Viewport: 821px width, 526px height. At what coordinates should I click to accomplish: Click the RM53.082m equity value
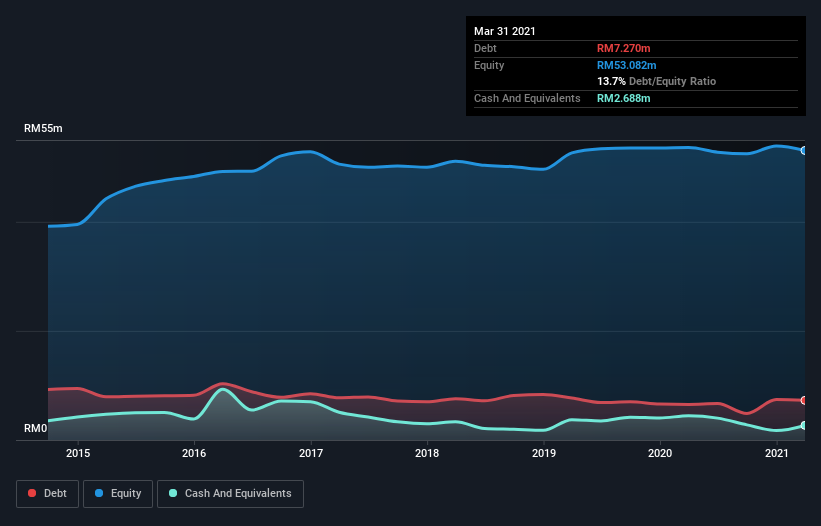tap(627, 65)
